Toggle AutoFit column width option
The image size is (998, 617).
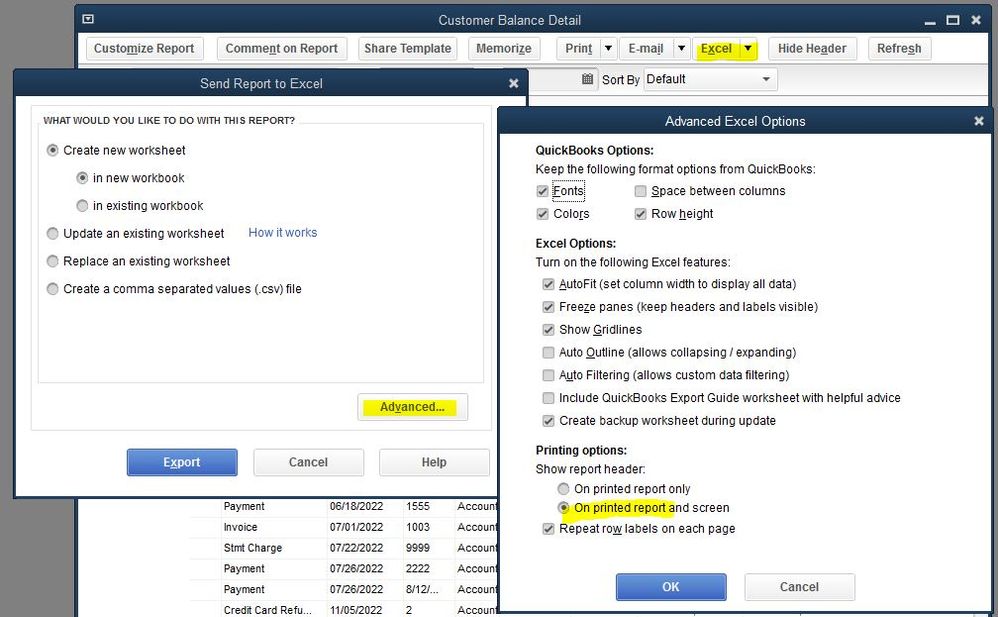tap(548, 284)
